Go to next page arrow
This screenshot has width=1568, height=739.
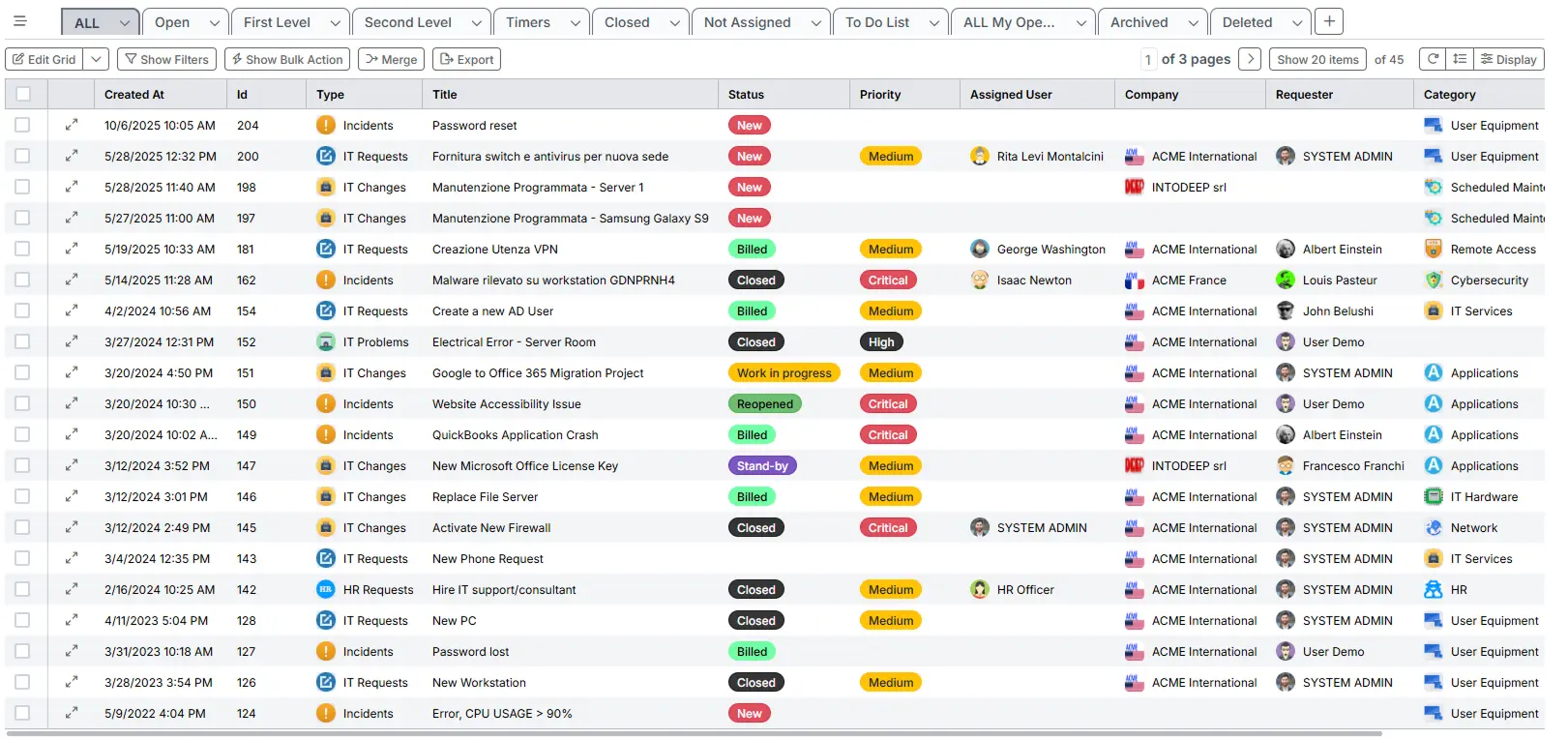1250,59
